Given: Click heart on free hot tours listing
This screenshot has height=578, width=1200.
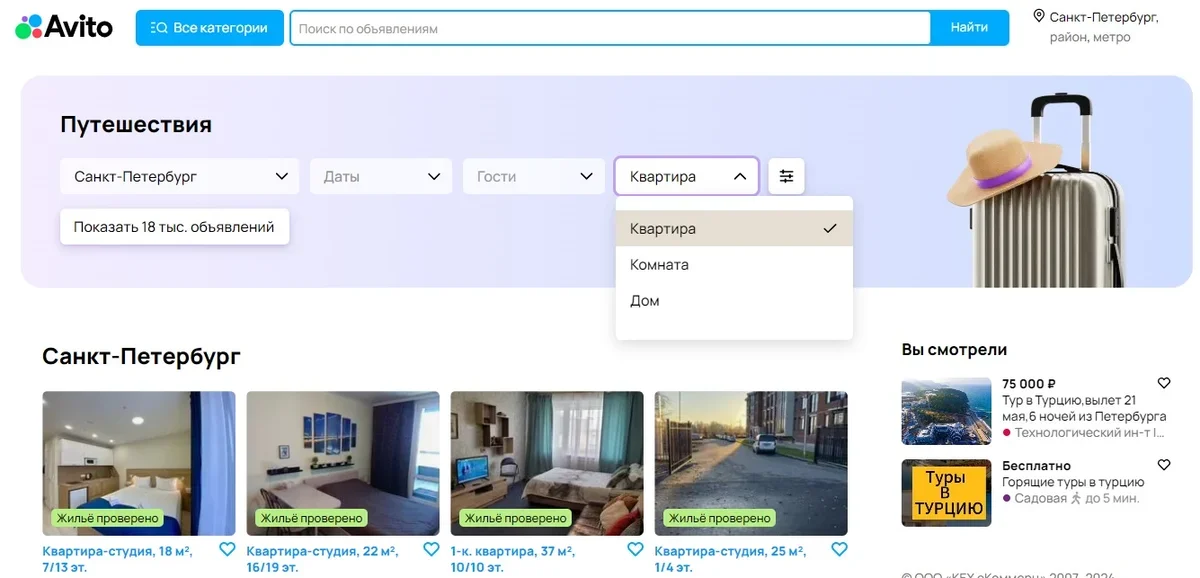Looking at the screenshot, I should pos(1163,465).
